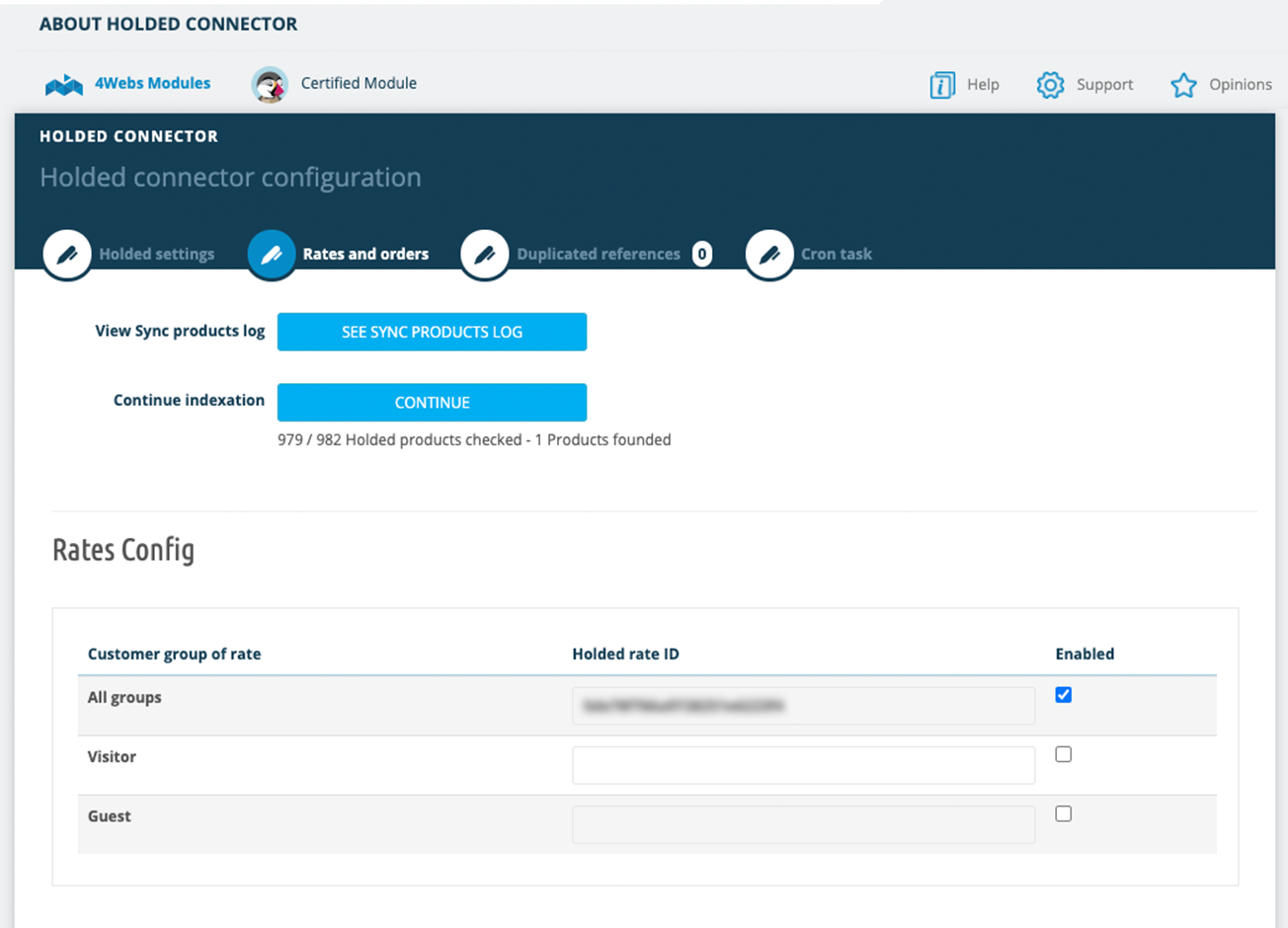Screen dimensions: 1288x928
Task: Enable the Visitor rate checkbox
Action: point(1064,754)
